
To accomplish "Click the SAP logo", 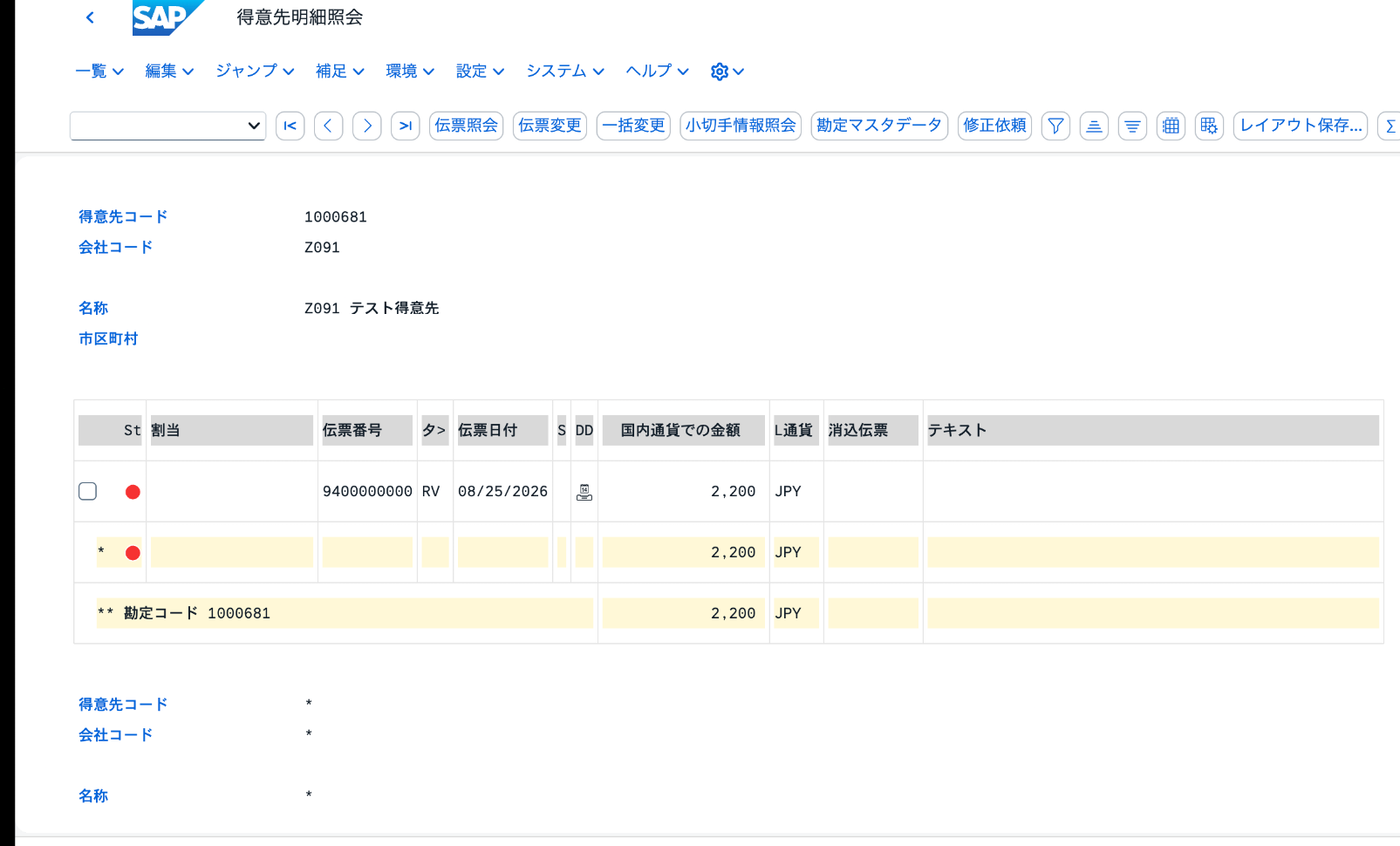I will [167, 17].
